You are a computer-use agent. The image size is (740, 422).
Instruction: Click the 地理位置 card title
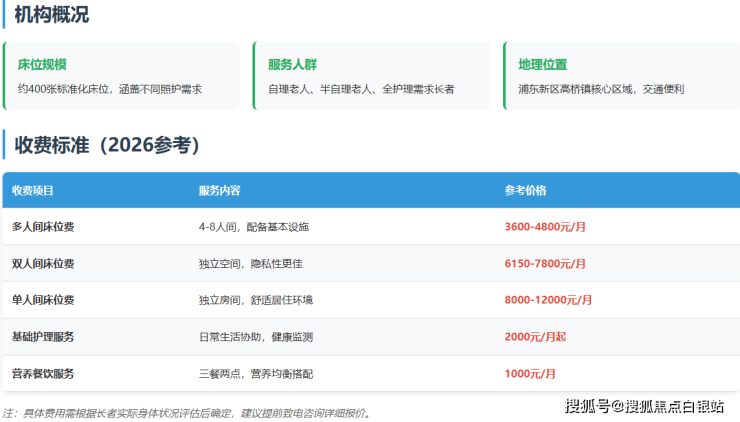pyautogui.click(x=542, y=65)
